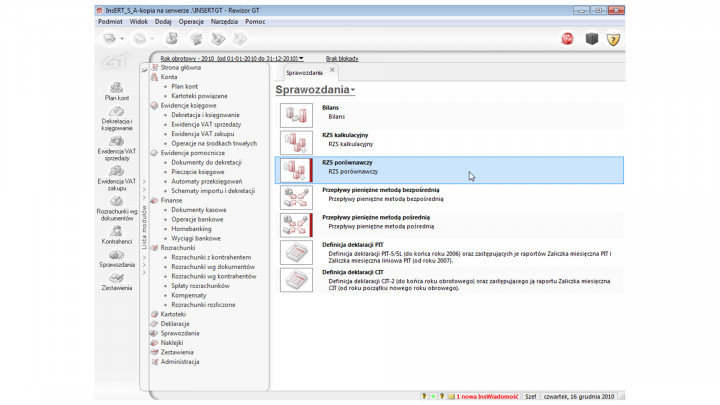Image resolution: width=720 pixels, height=405 pixels.
Task: Click the Brak blokady link
Action: tap(342, 58)
